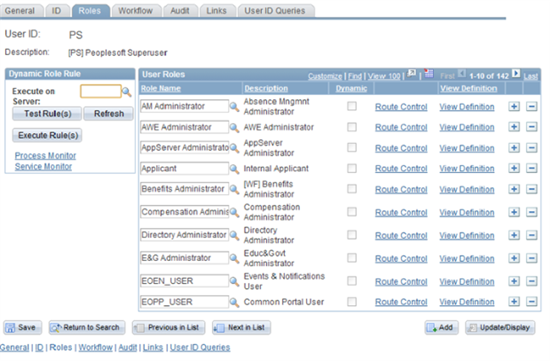Viewport: 550px width, 361px height.
Task: Click the Add button
Action: click(x=441, y=328)
